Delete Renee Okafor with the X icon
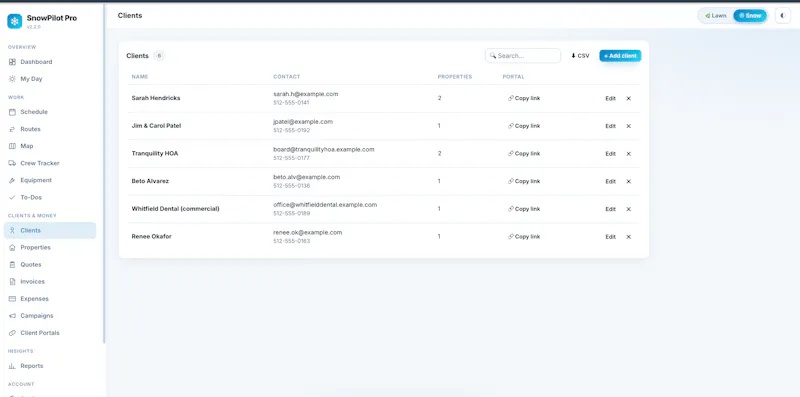The image size is (800, 397). pos(629,237)
